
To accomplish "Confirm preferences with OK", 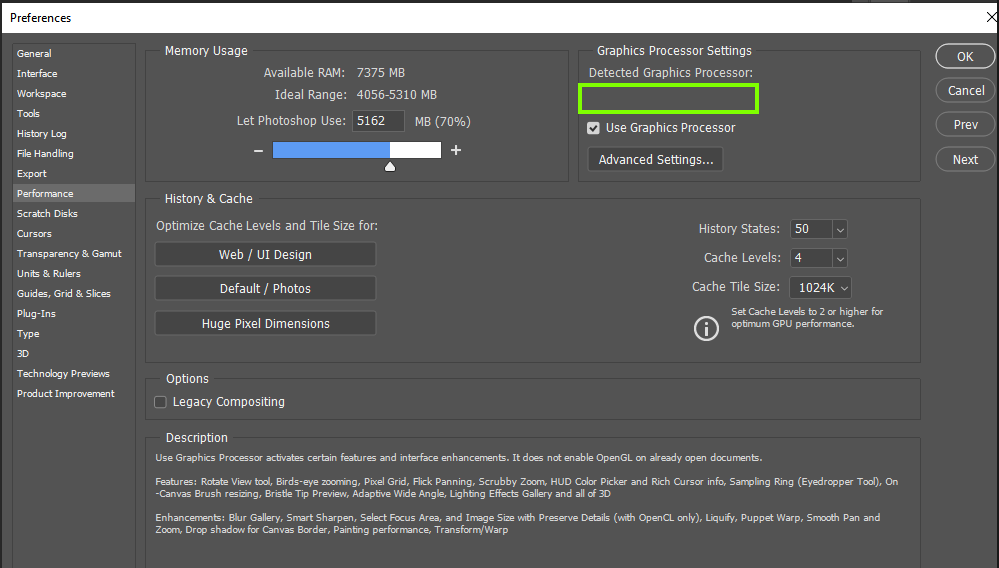I will tap(965, 57).
